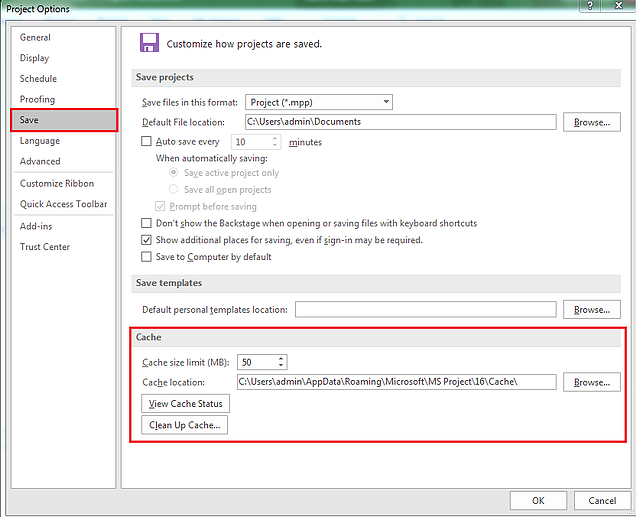The height and width of the screenshot is (517, 636).
Task: Browse for default file location
Action: pos(592,122)
